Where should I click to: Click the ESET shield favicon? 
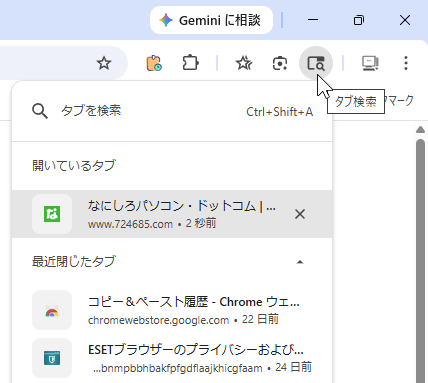(x=52, y=358)
